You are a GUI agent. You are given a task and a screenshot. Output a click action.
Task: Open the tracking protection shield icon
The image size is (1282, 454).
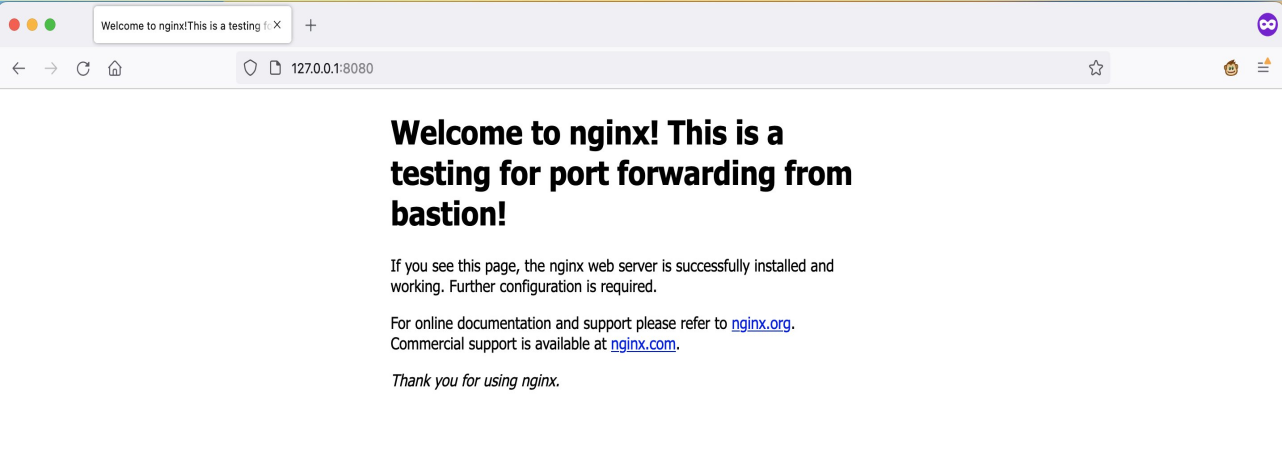pyautogui.click(x=250, y=69)
